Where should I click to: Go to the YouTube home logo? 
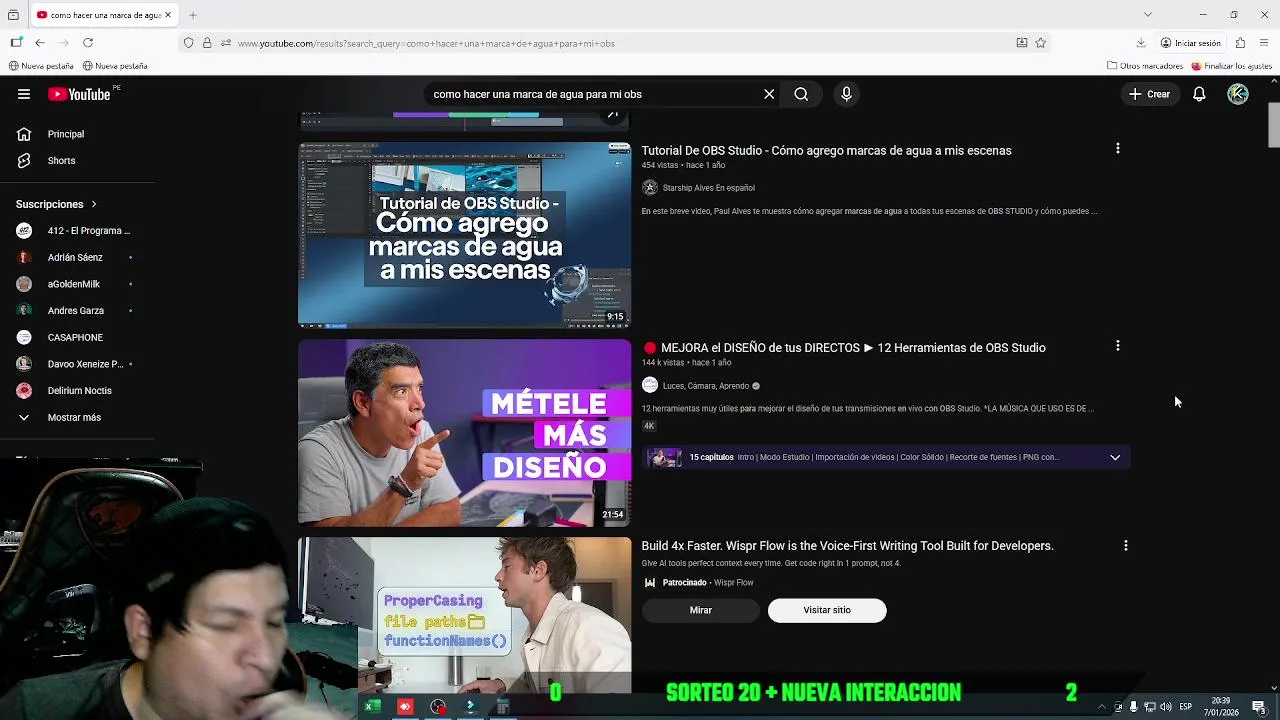(x=79, y=94)
